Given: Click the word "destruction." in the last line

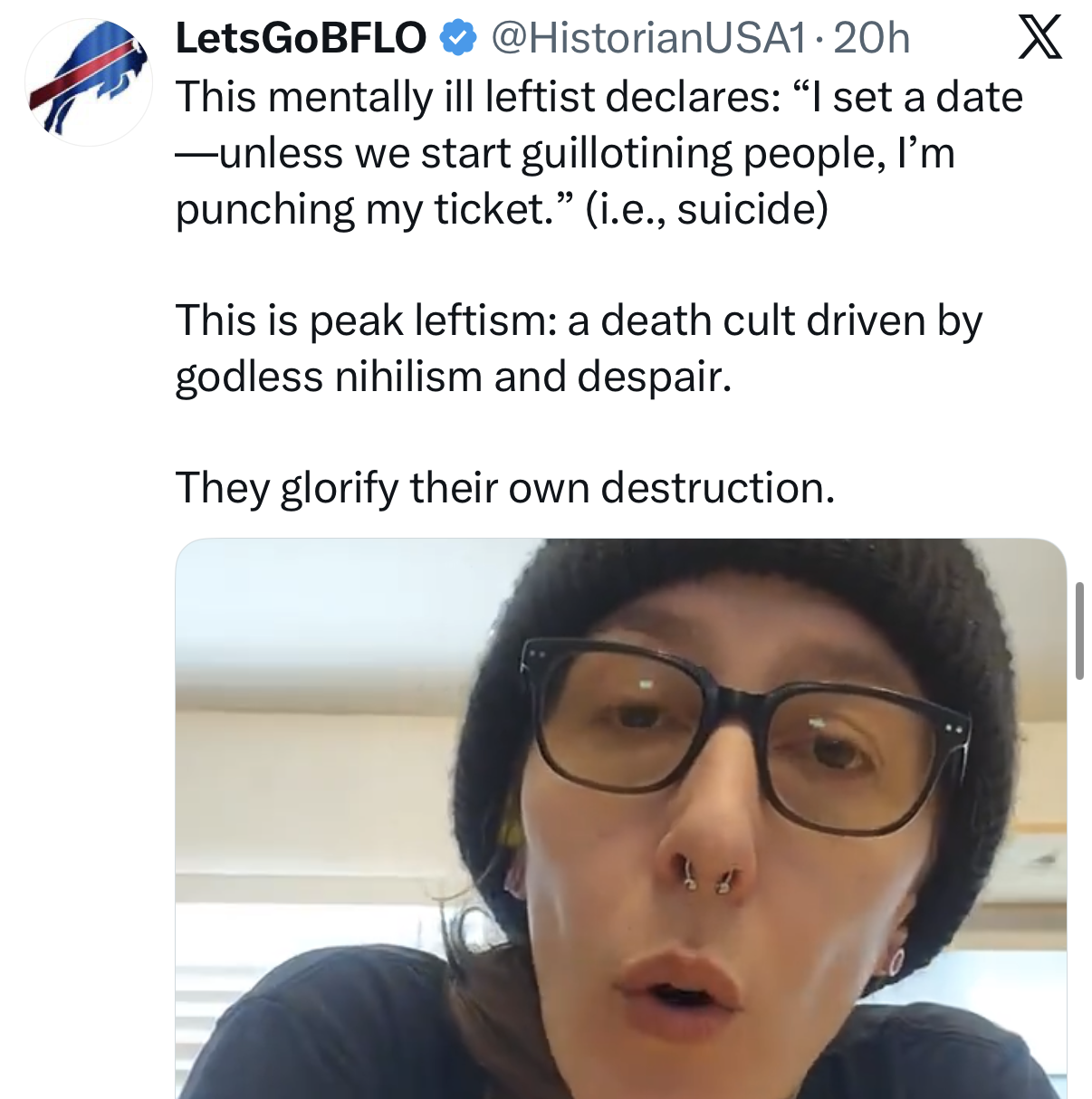Looking at the screenshot, I should pyautogui.click(x=717, y=488).
